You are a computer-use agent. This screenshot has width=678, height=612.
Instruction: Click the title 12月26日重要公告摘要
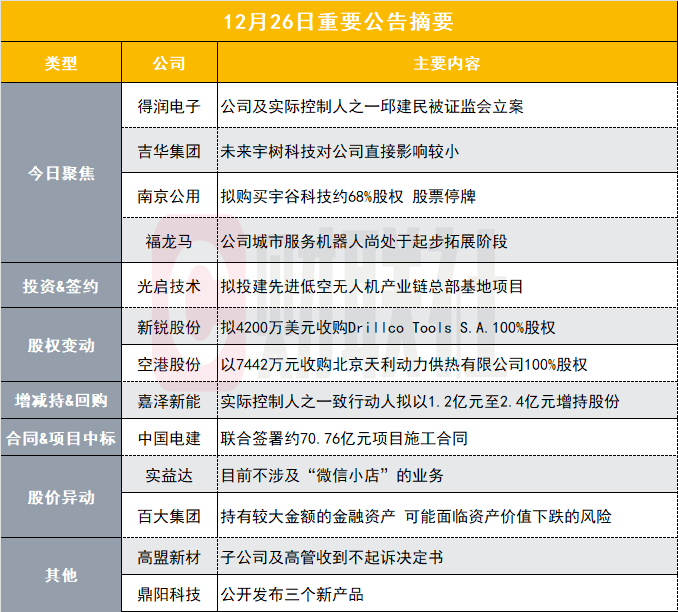[338, 22]
